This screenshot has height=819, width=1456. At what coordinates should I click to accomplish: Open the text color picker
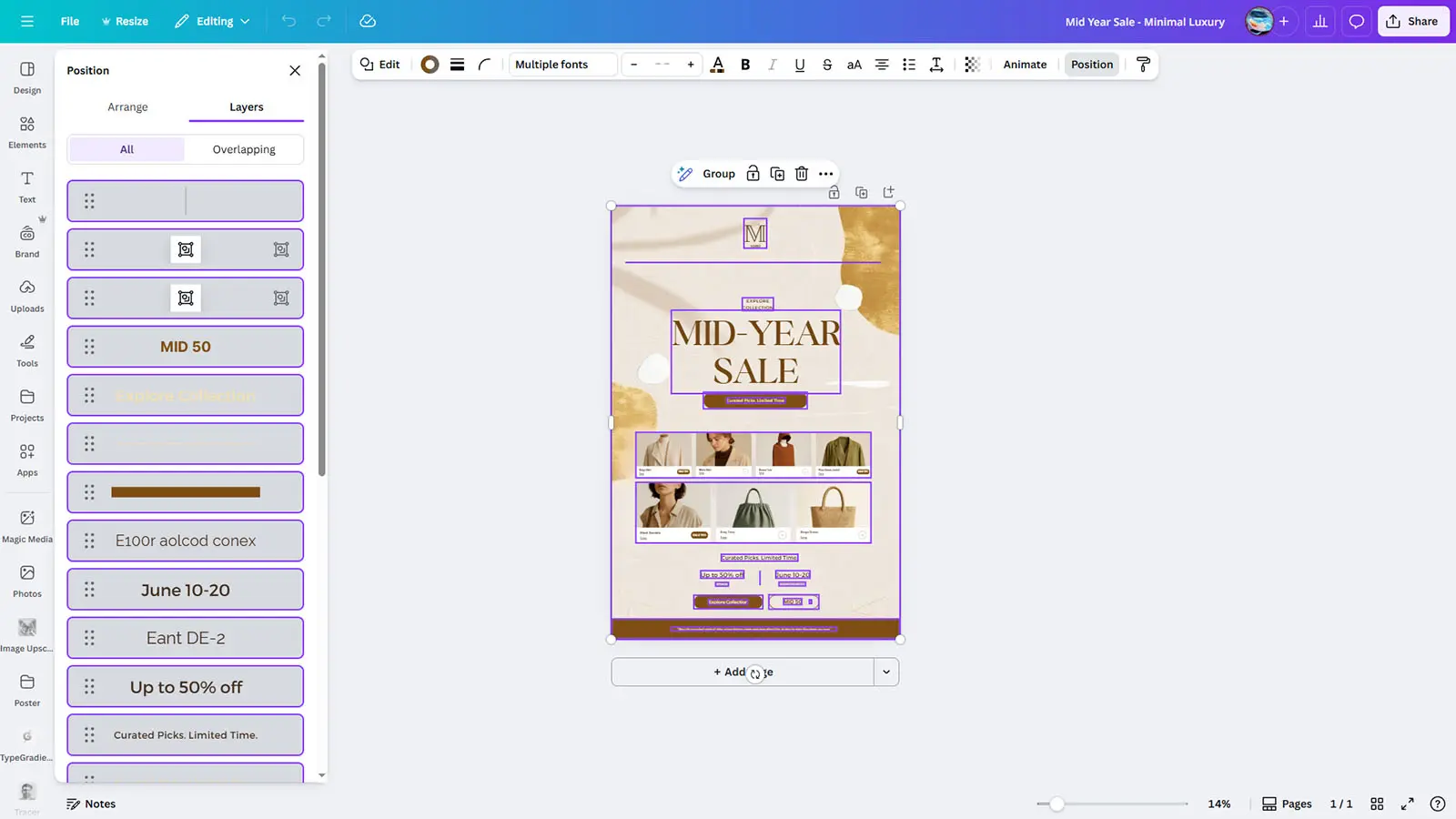pyautogui.click(x=717, y=65)
